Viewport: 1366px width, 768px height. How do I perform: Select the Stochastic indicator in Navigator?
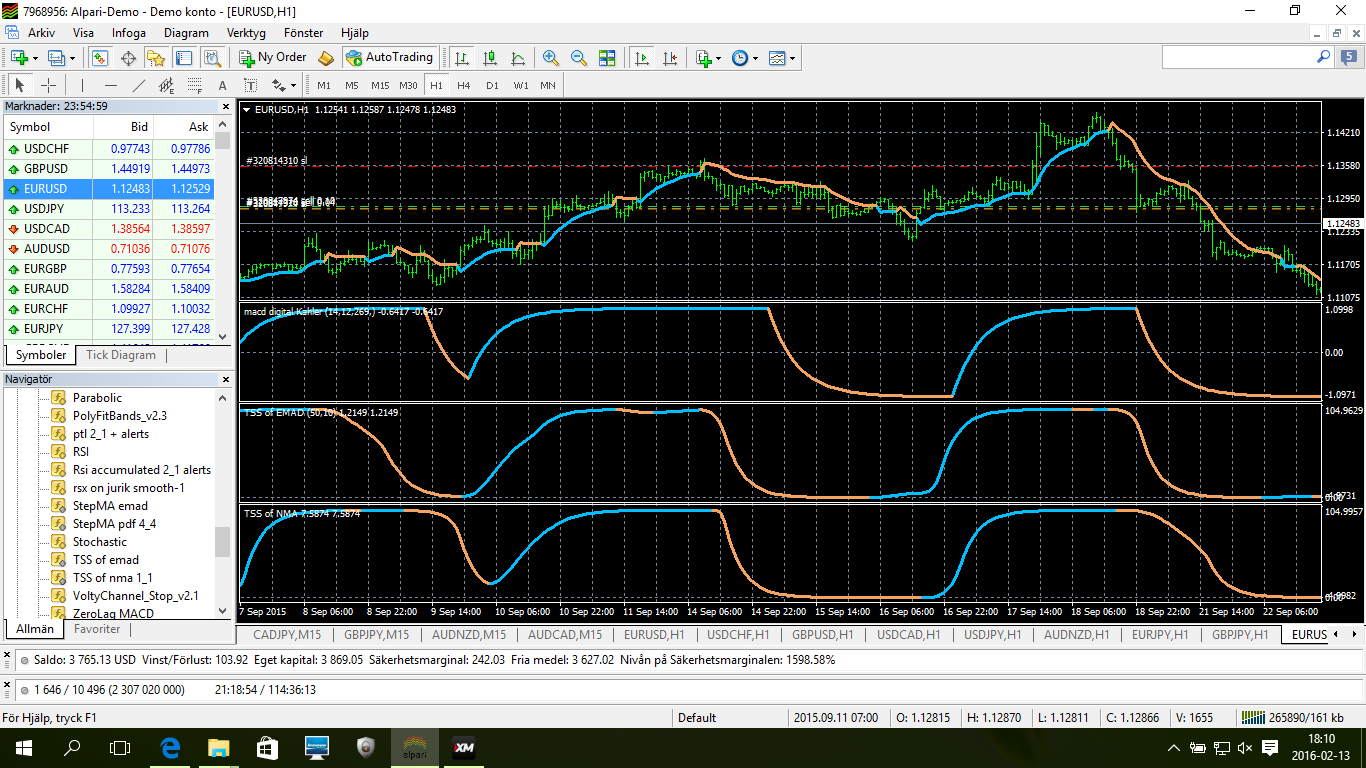coord(100,542)
